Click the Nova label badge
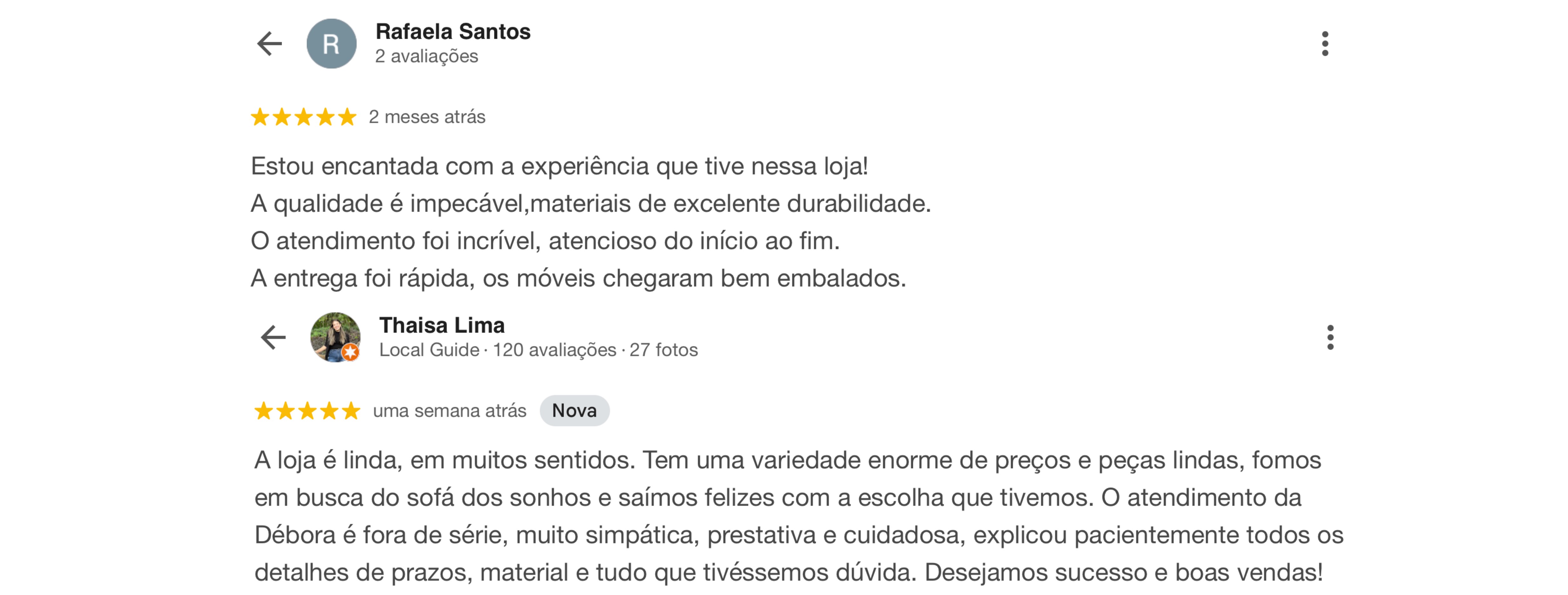The height and width of the screenshot is (595, 1568). coord(574,411)
